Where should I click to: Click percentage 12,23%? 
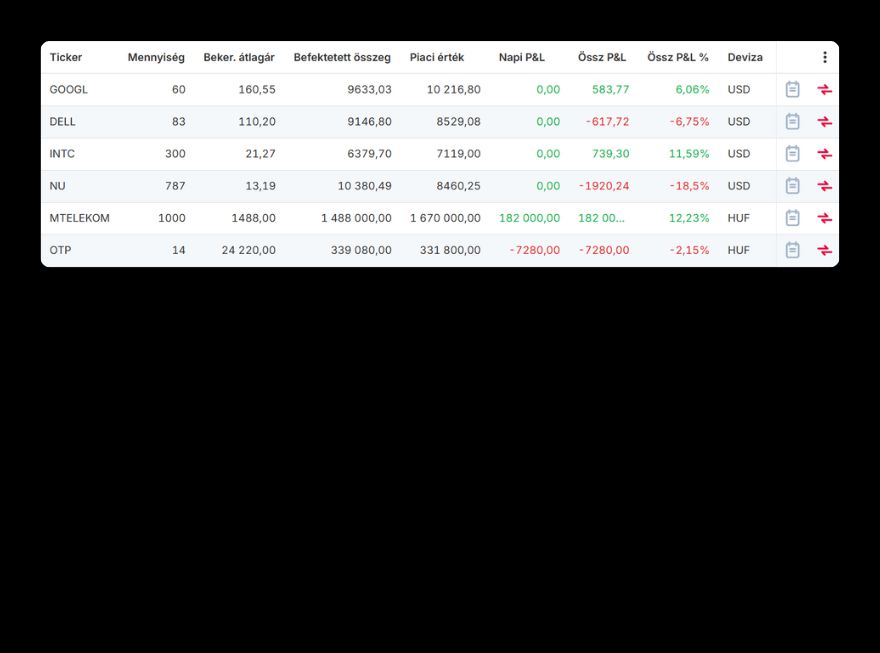click(x=689, y=218)
